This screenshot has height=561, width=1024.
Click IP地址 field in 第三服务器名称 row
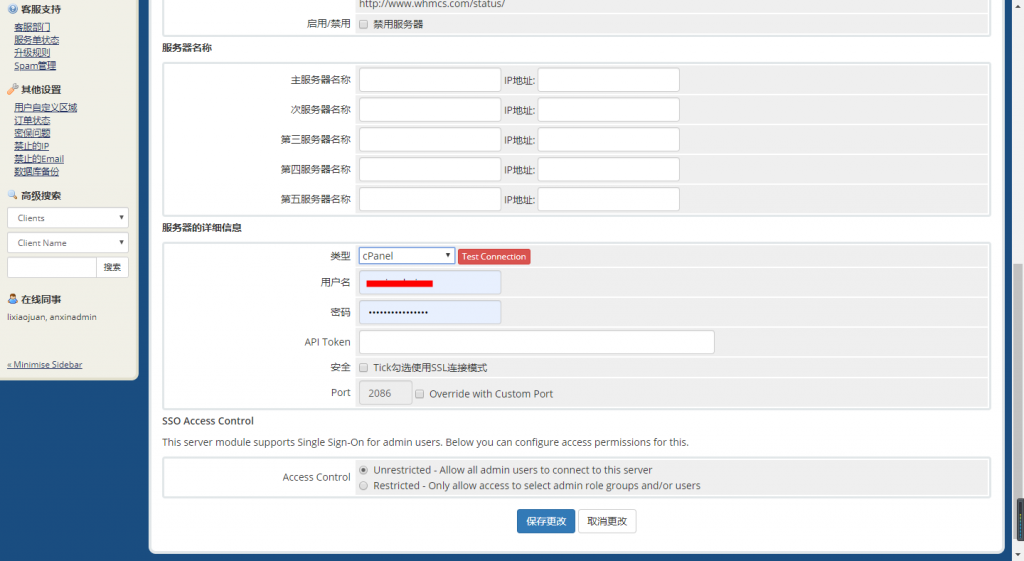(608, 139)
